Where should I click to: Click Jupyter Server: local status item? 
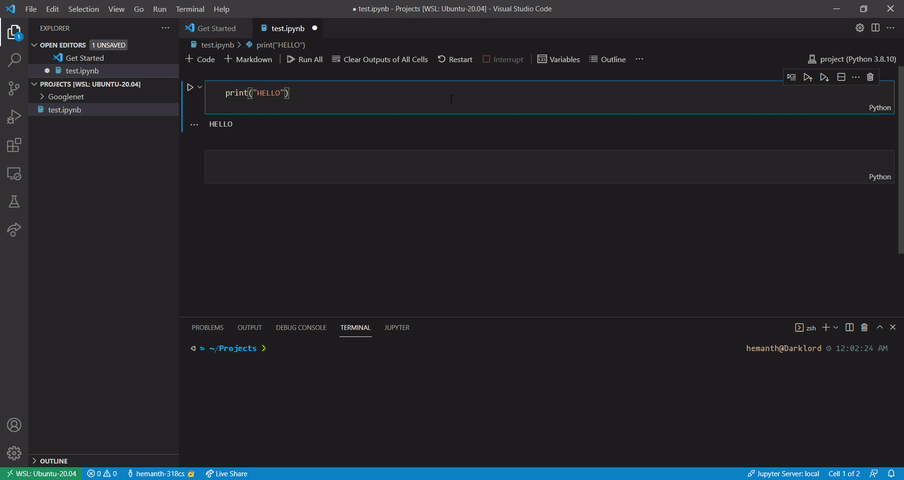[783, 474]
